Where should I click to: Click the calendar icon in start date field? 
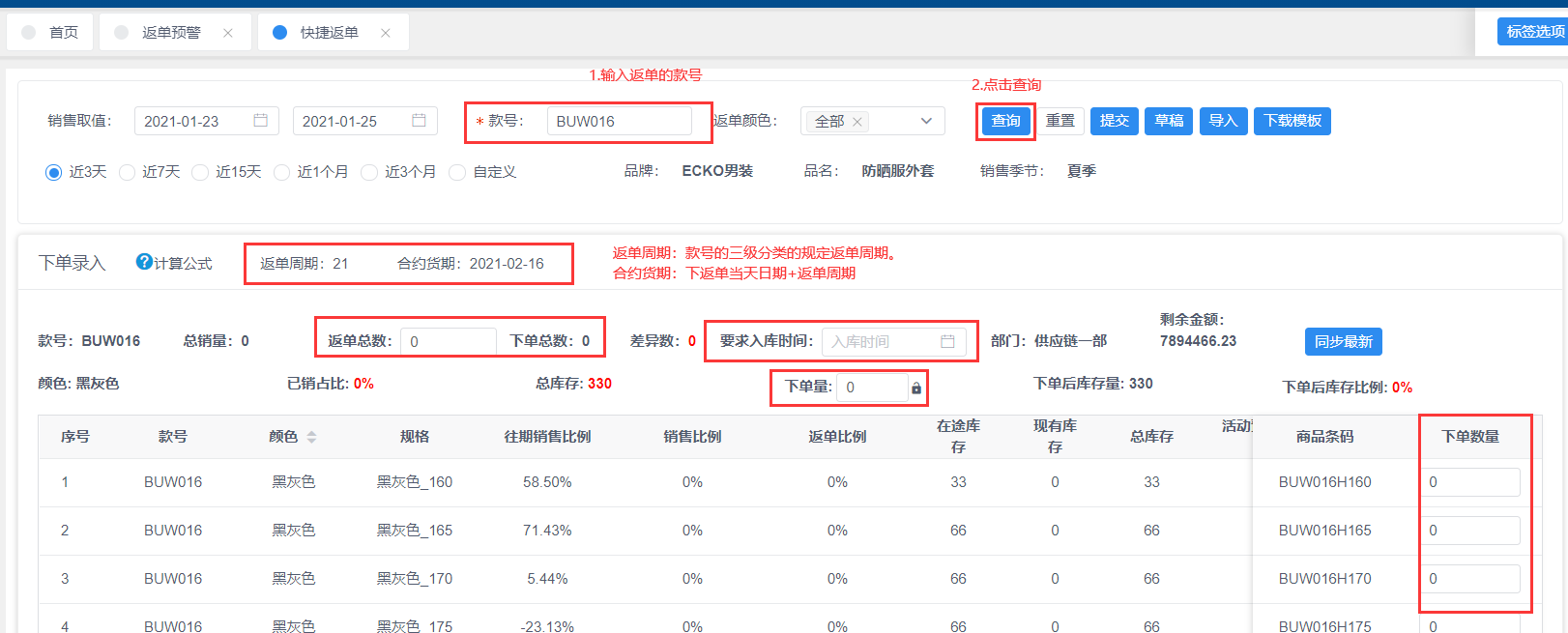click(260, 121)
